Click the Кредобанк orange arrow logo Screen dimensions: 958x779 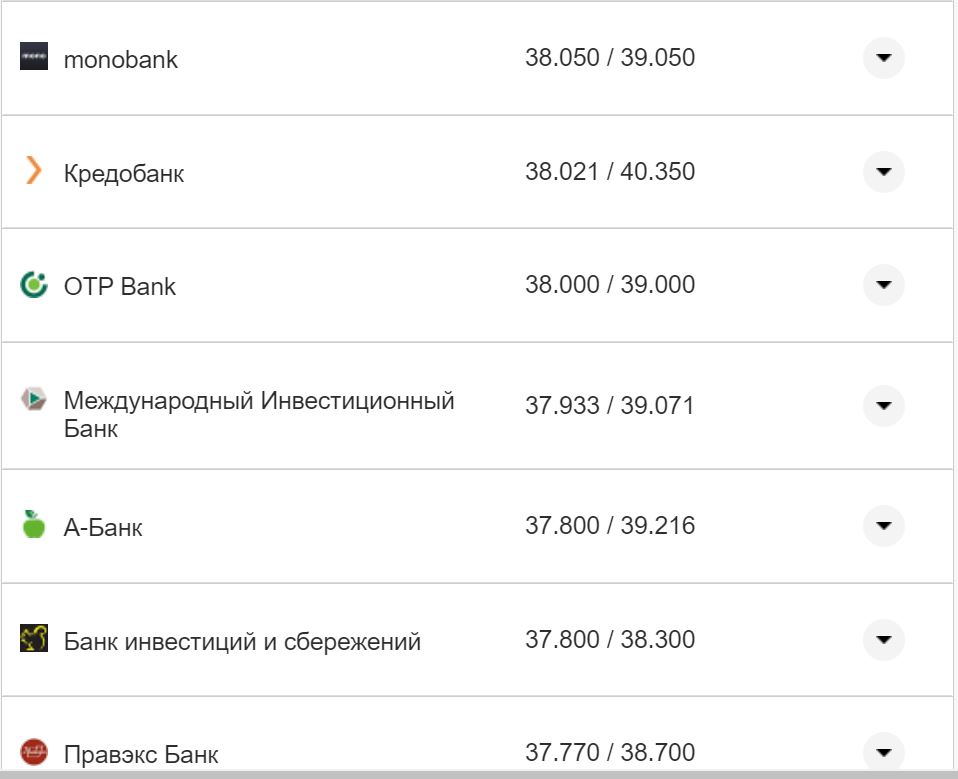34,171
